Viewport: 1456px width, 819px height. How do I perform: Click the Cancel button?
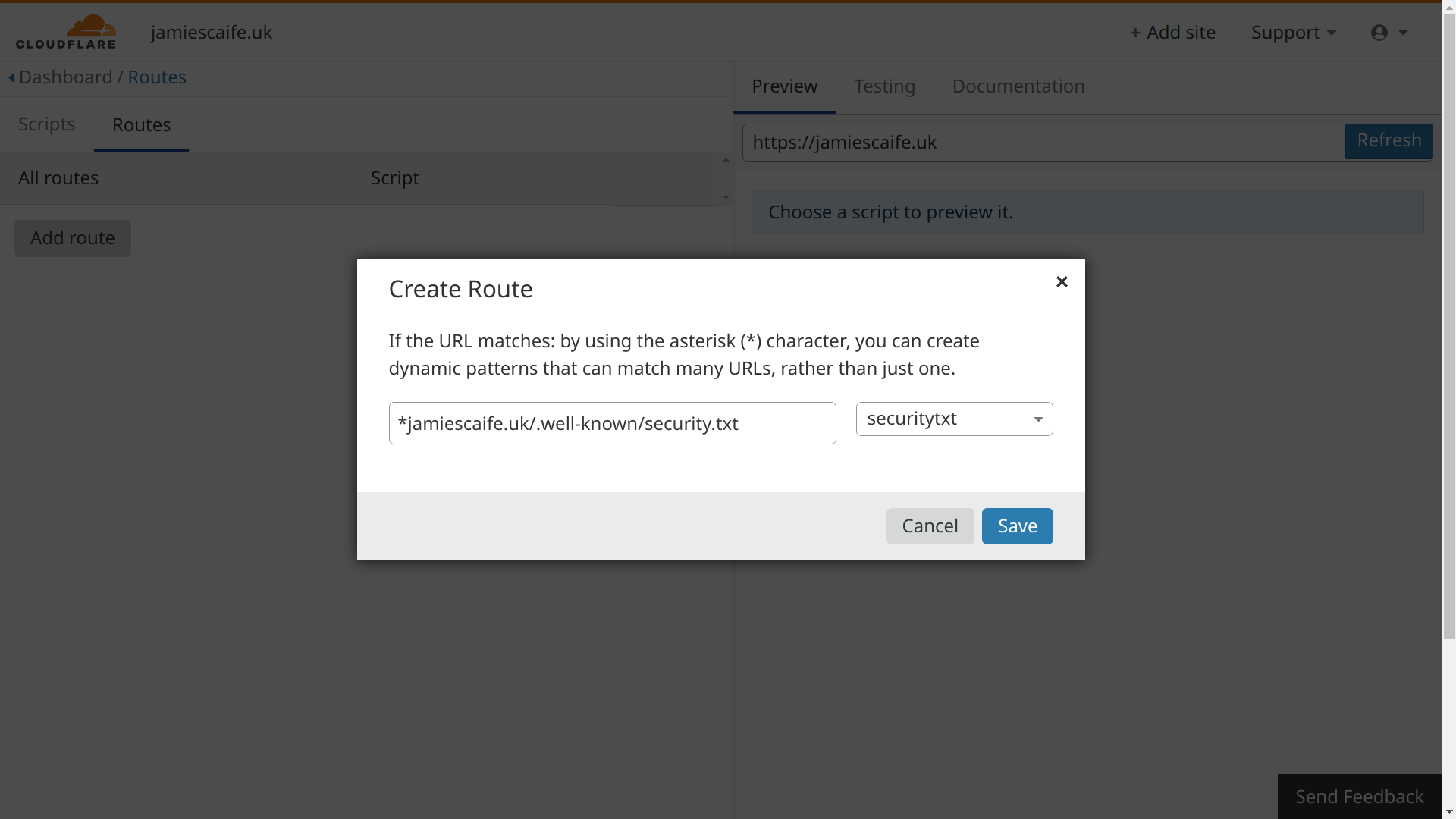point(930,525)
